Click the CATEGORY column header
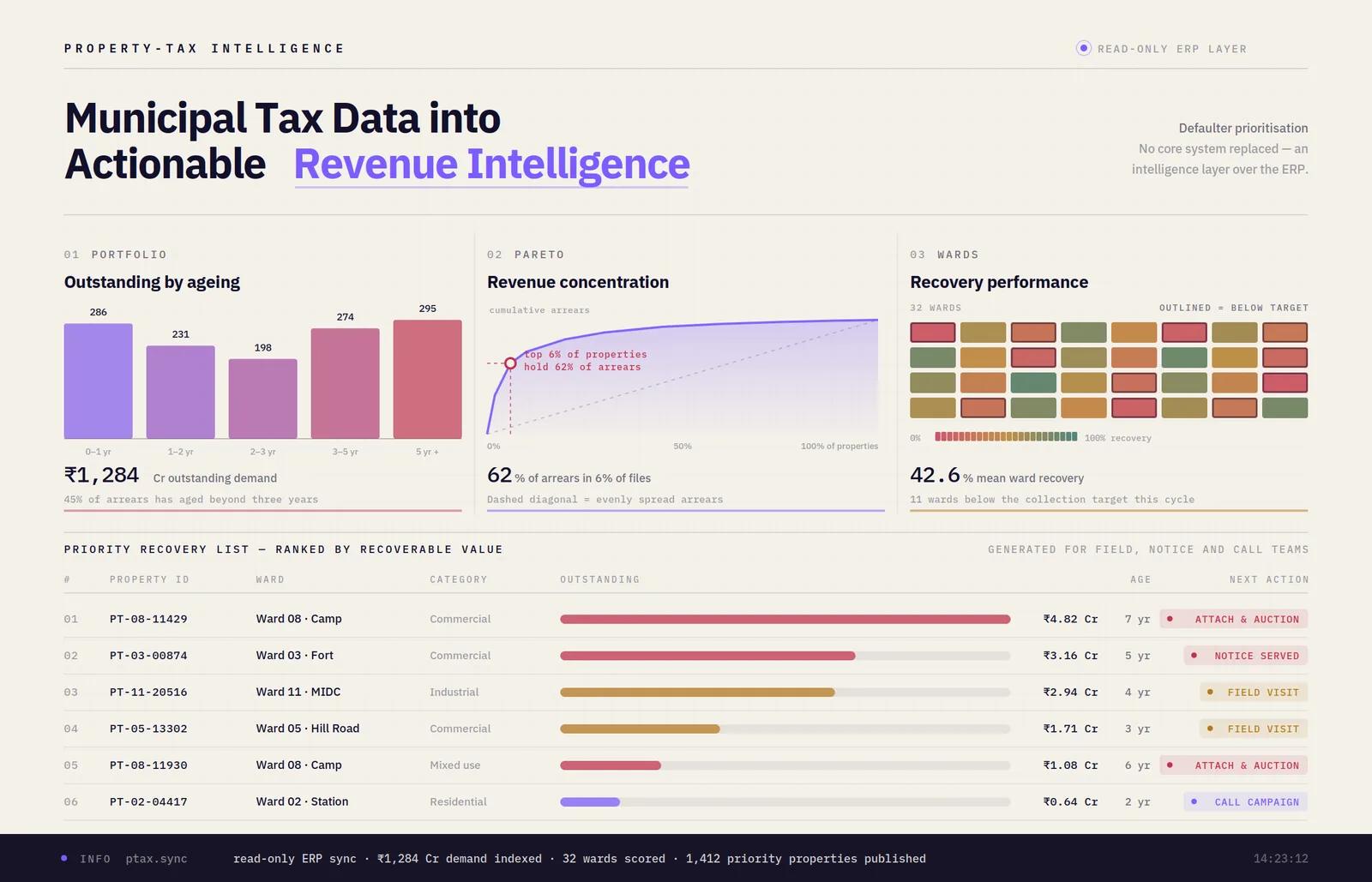The image size is (1372, 882). click(459, 580)
